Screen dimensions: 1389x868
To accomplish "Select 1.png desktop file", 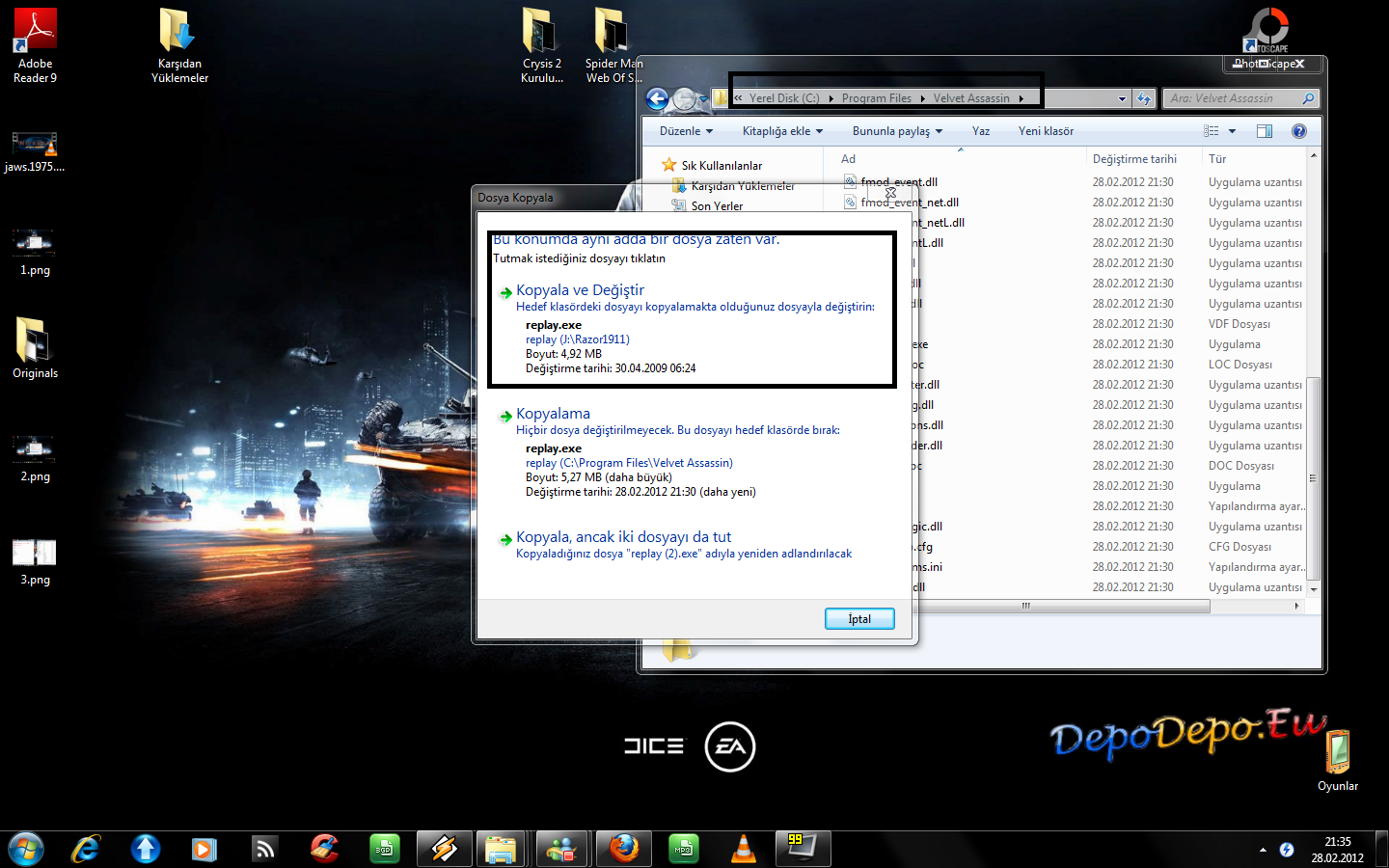I will 35,253.
